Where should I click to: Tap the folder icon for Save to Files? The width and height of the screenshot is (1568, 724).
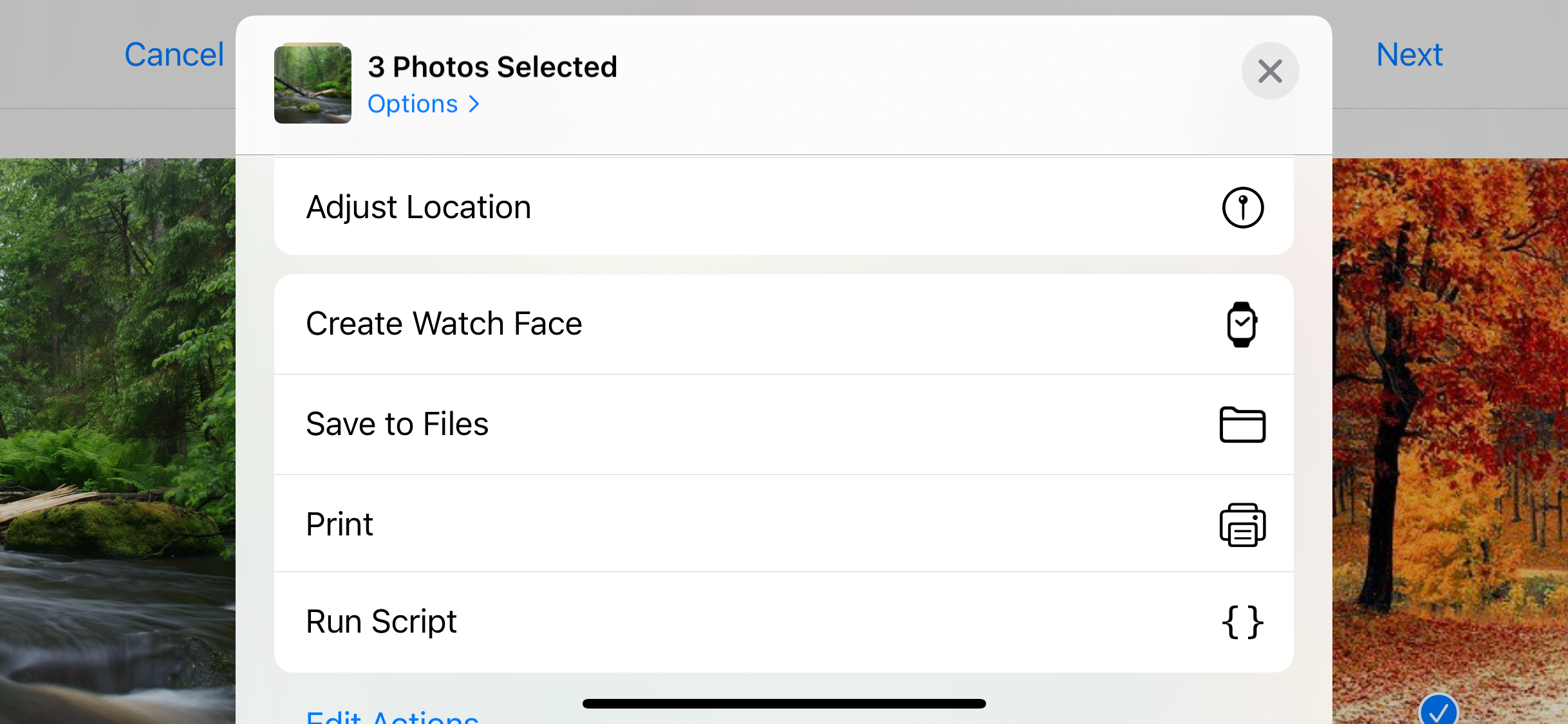pyautogui.click(x=1242, y=425)
